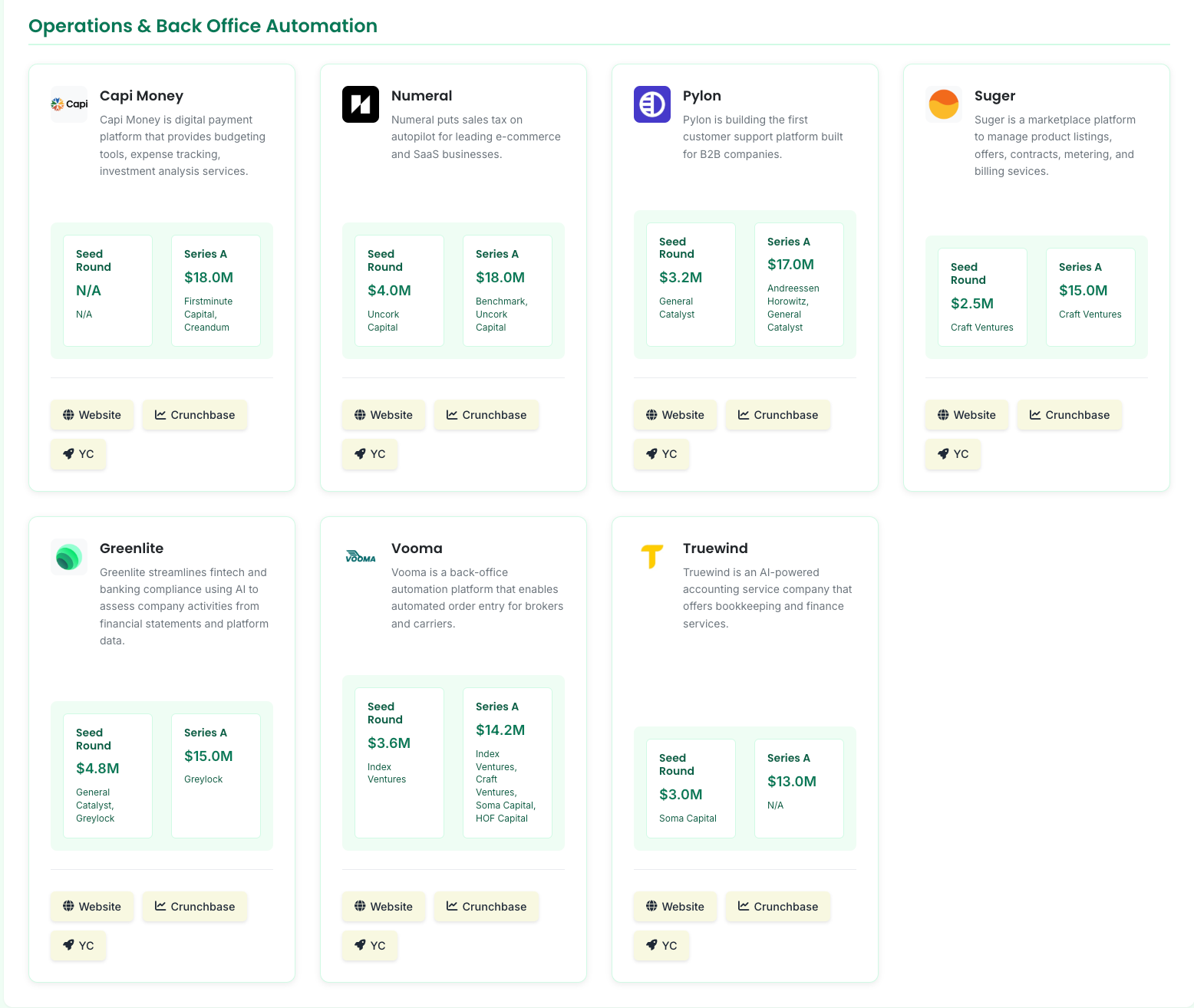Click Pylon's $3.2M seed amount
This screenshot has width=1194, height=1008.
[x=681, y=278]
